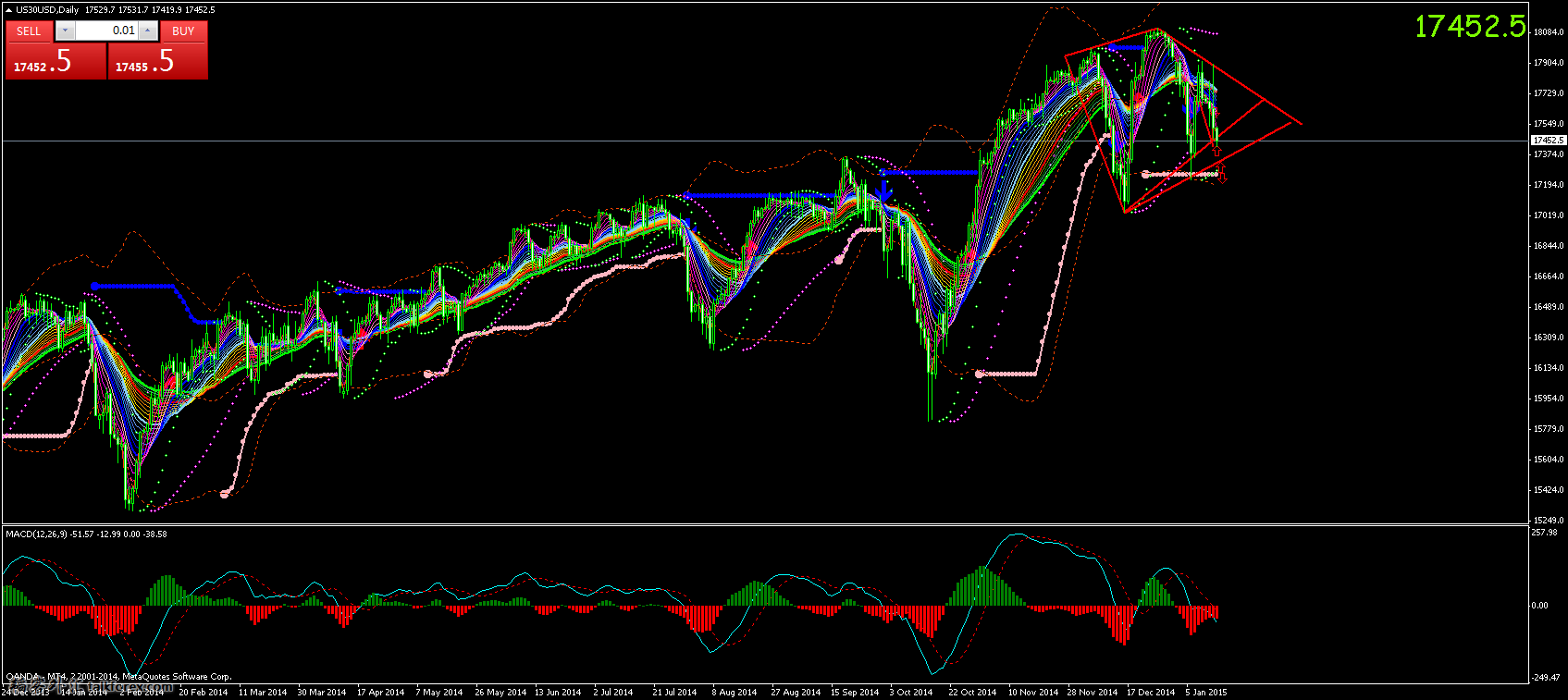Screen dimensions: 1568x700
Task: Collapse the one-click trading panel triangle
Action: [x=9, y=10]
